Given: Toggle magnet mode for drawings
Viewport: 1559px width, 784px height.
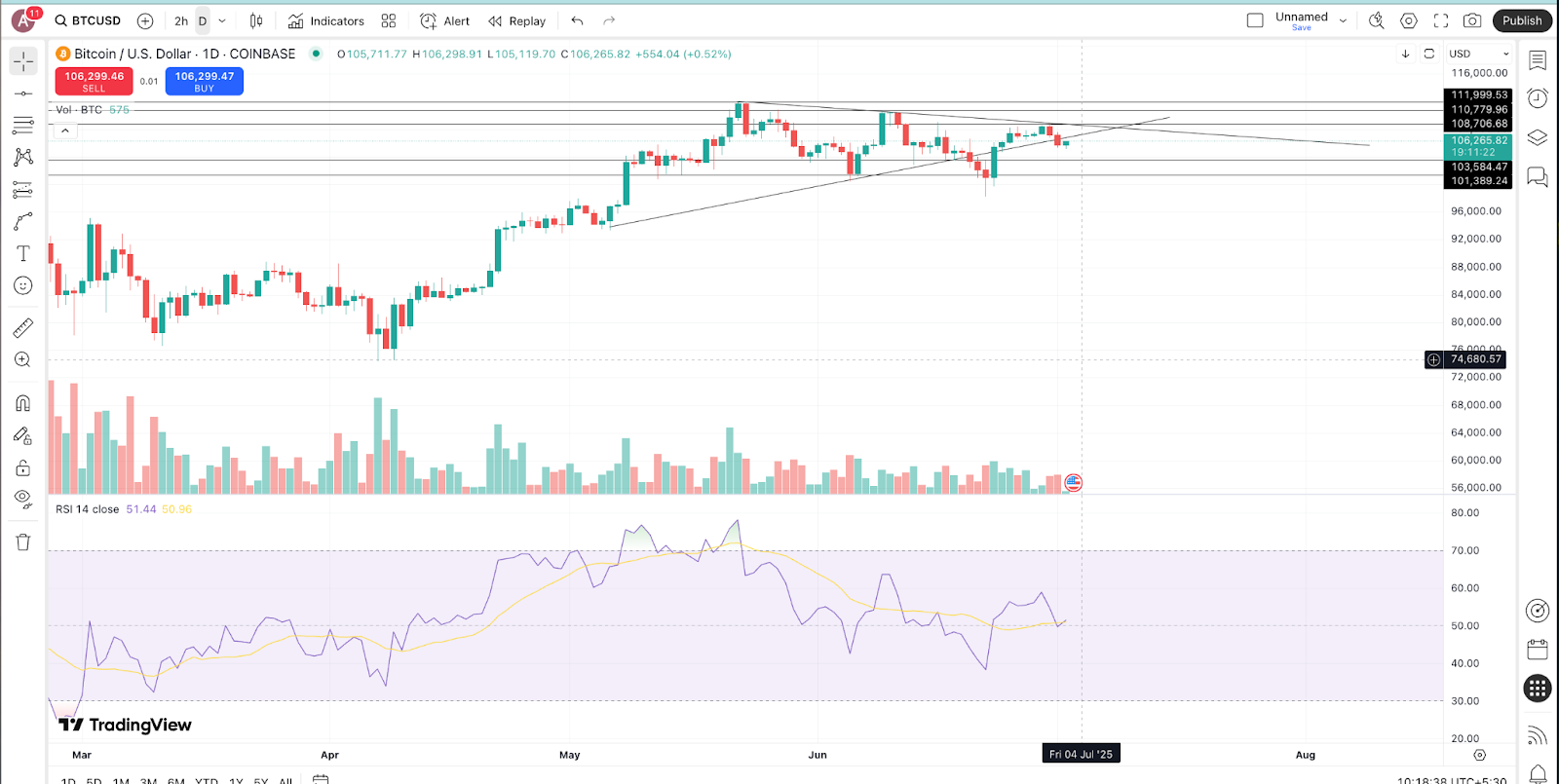Looking at the screenshot, I should coord(23,403).
